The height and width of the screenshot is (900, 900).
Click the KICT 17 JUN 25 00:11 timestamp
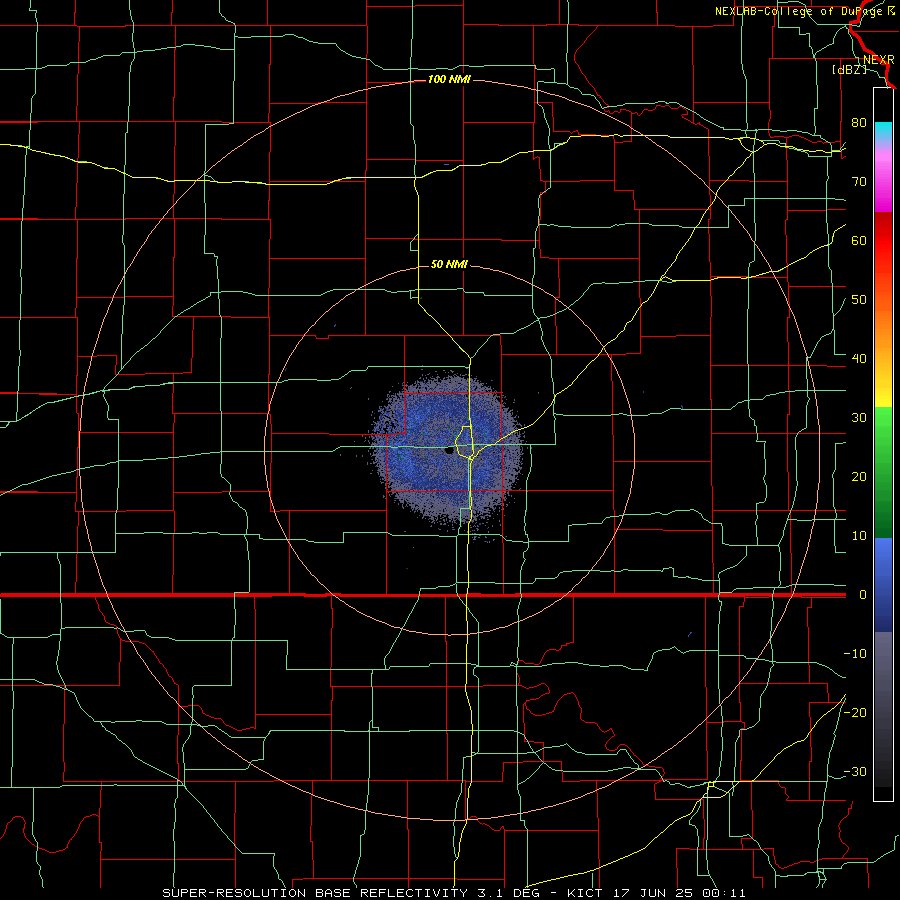point(657,893)
